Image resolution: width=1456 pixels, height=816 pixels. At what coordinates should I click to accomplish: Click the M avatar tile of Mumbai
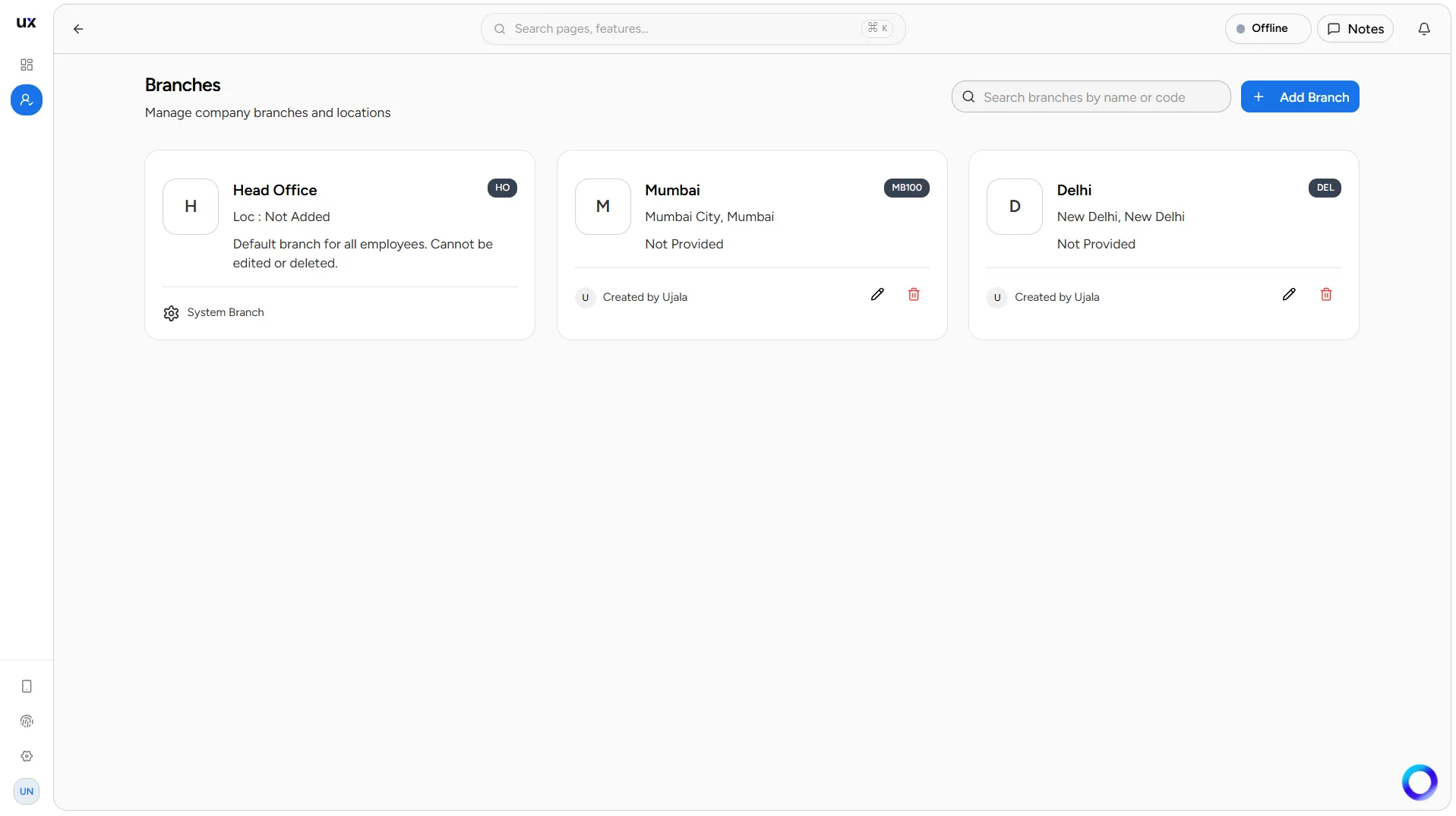(603, 207)
